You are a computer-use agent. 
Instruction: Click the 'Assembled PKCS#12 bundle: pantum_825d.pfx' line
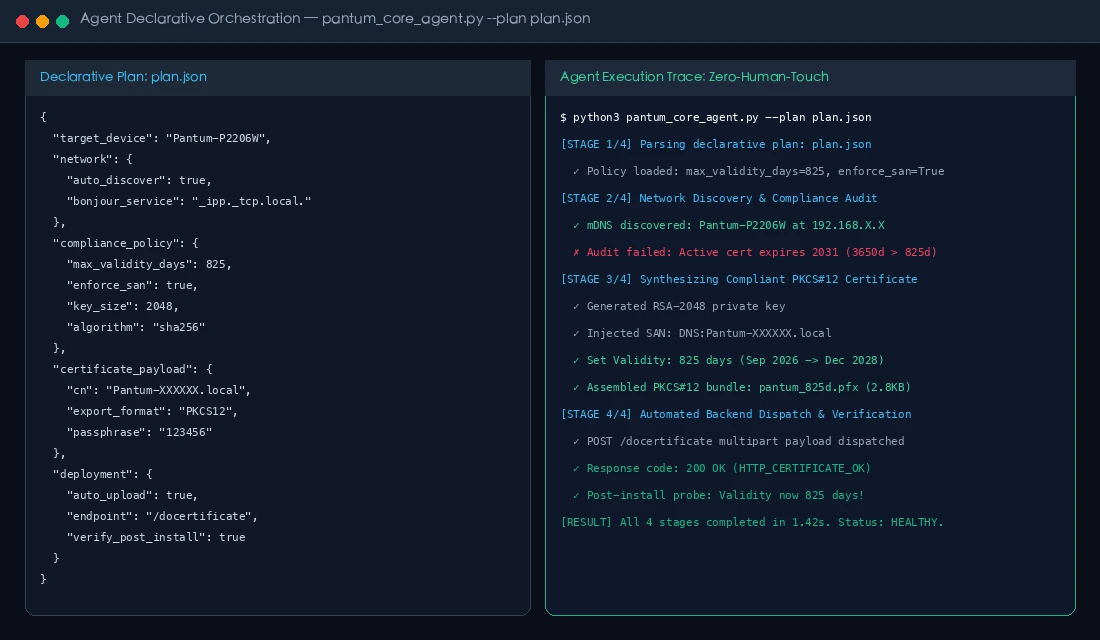[742, 387]
